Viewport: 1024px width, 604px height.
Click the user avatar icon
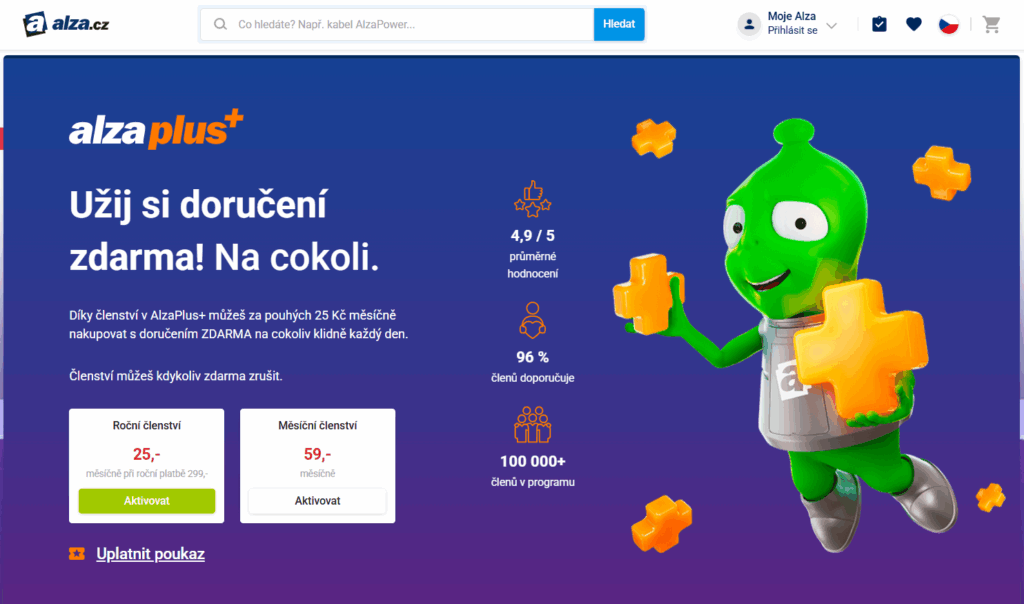pos(749,25)
